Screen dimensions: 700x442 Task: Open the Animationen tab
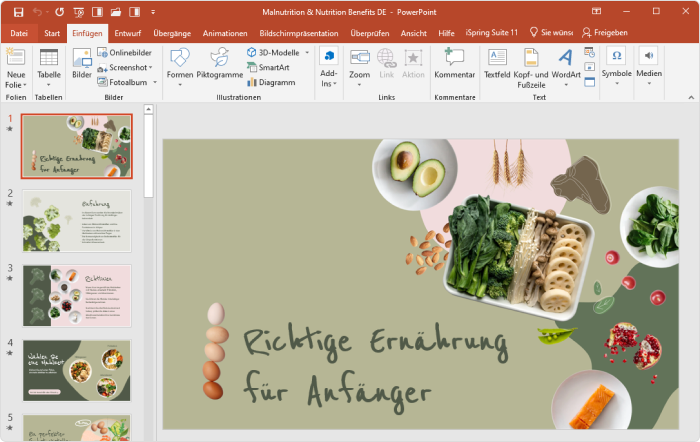225,33
